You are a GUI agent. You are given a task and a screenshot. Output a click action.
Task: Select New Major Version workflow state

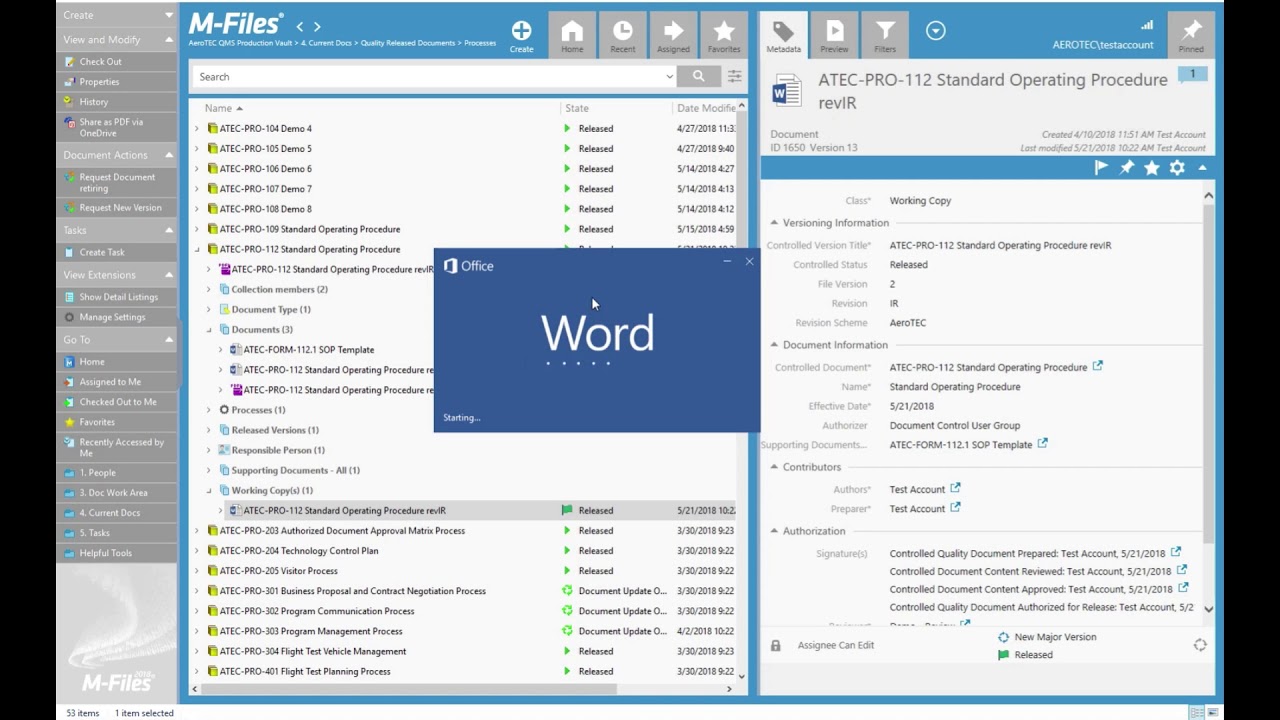click(x=1055, y=636)
